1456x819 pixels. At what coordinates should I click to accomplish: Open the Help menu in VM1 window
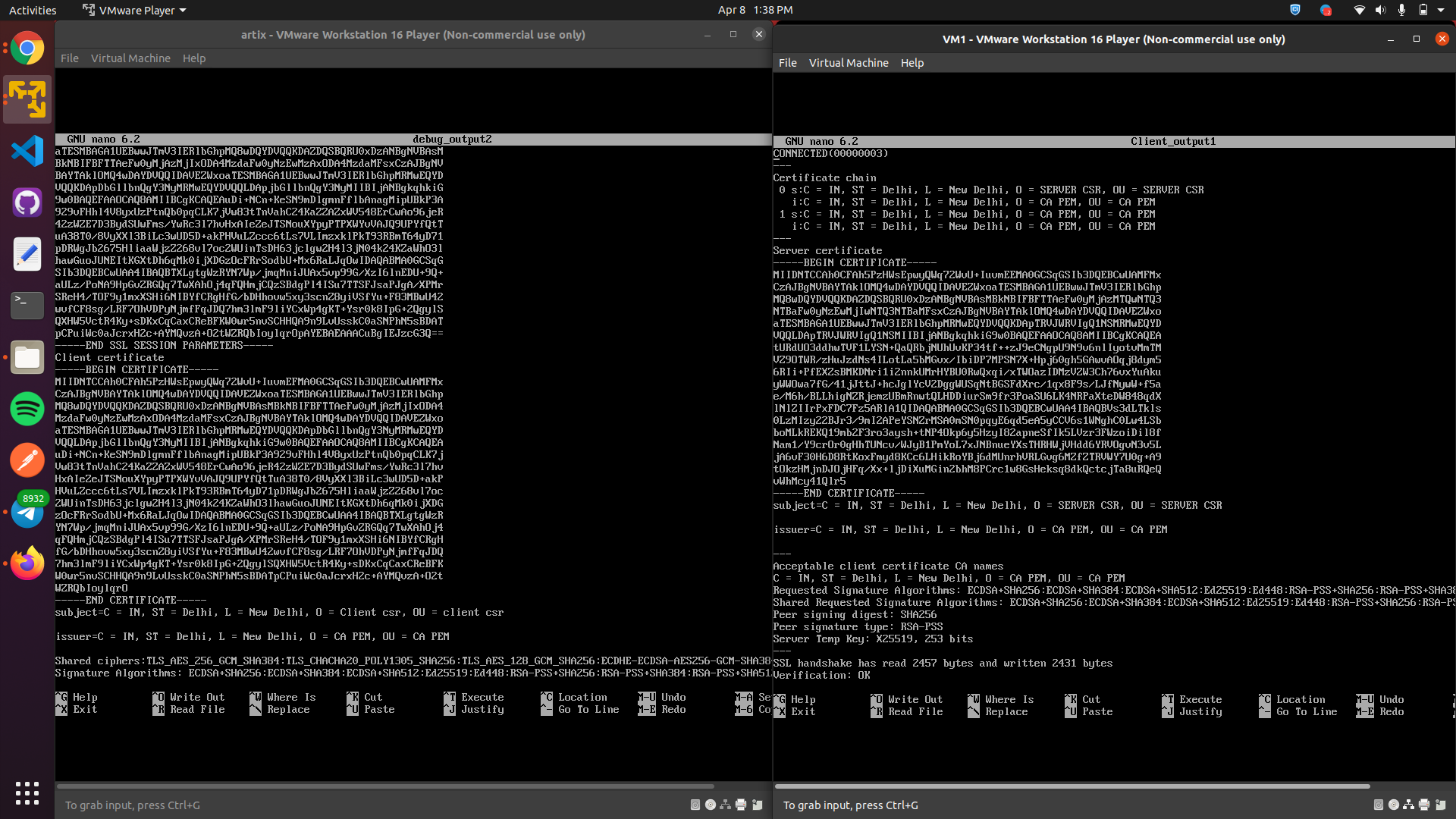tap(912, 63)
